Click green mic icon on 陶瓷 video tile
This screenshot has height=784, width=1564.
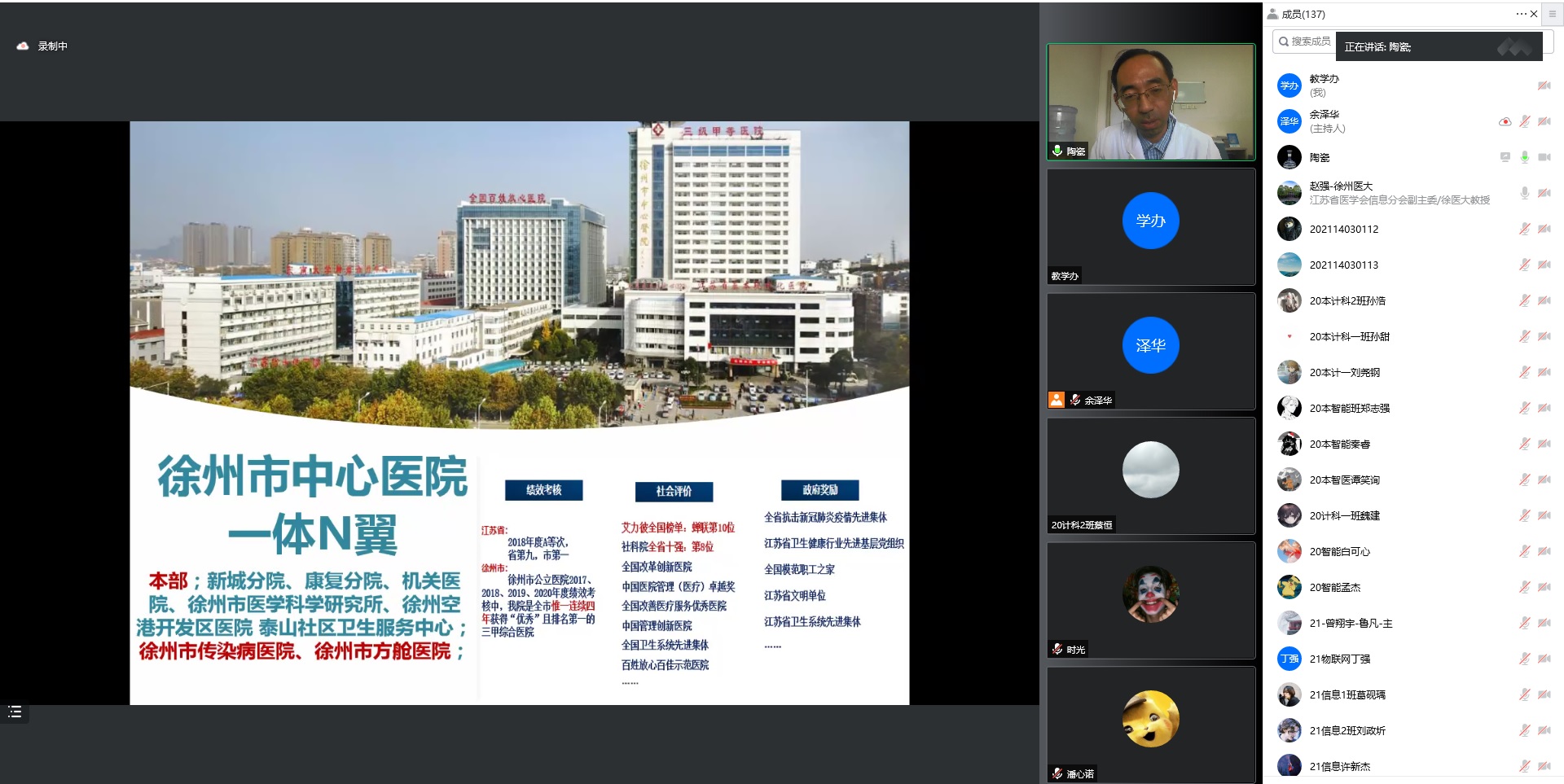pos(1057,151)
